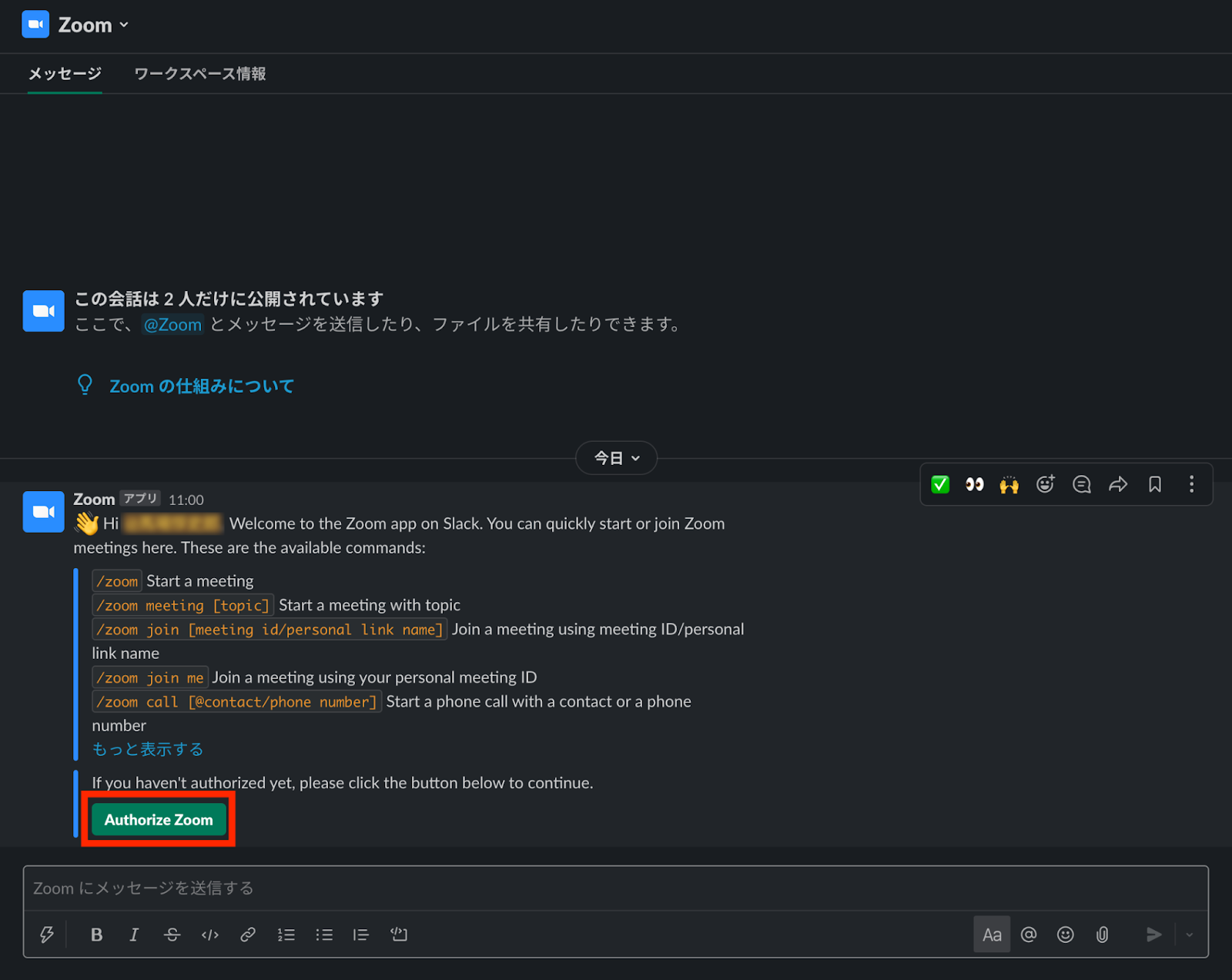The width and height of the screenshot is (1232, 980).
Task: Click the Zoom sender name in message
Action: click(94, 499)
